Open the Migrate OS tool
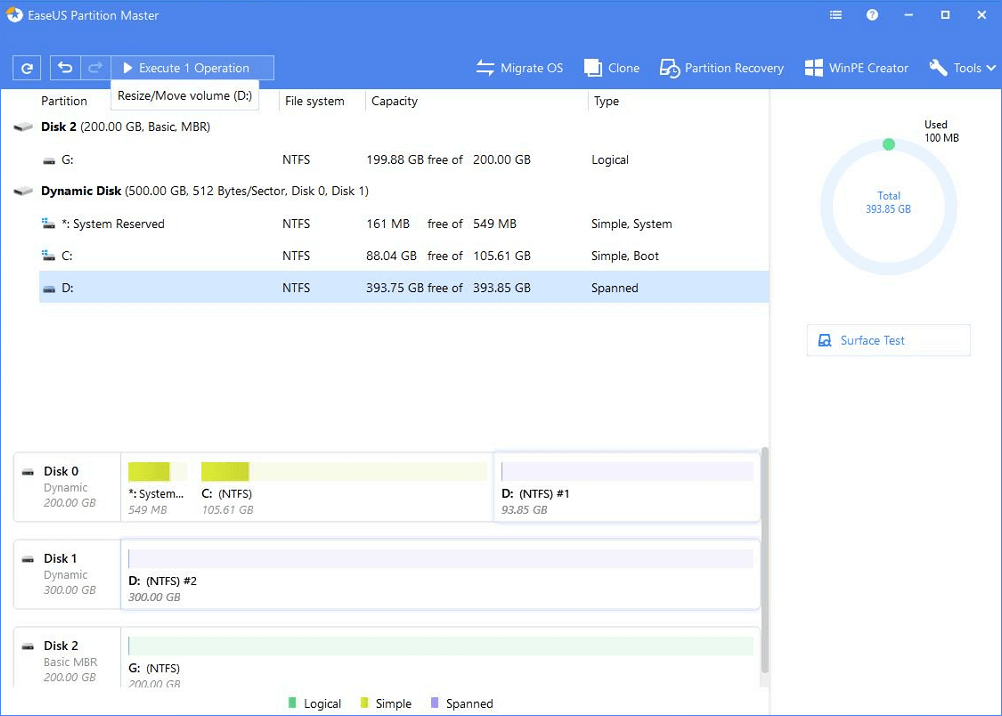The width and height of the screenshot is (1002, 716). 519,68
